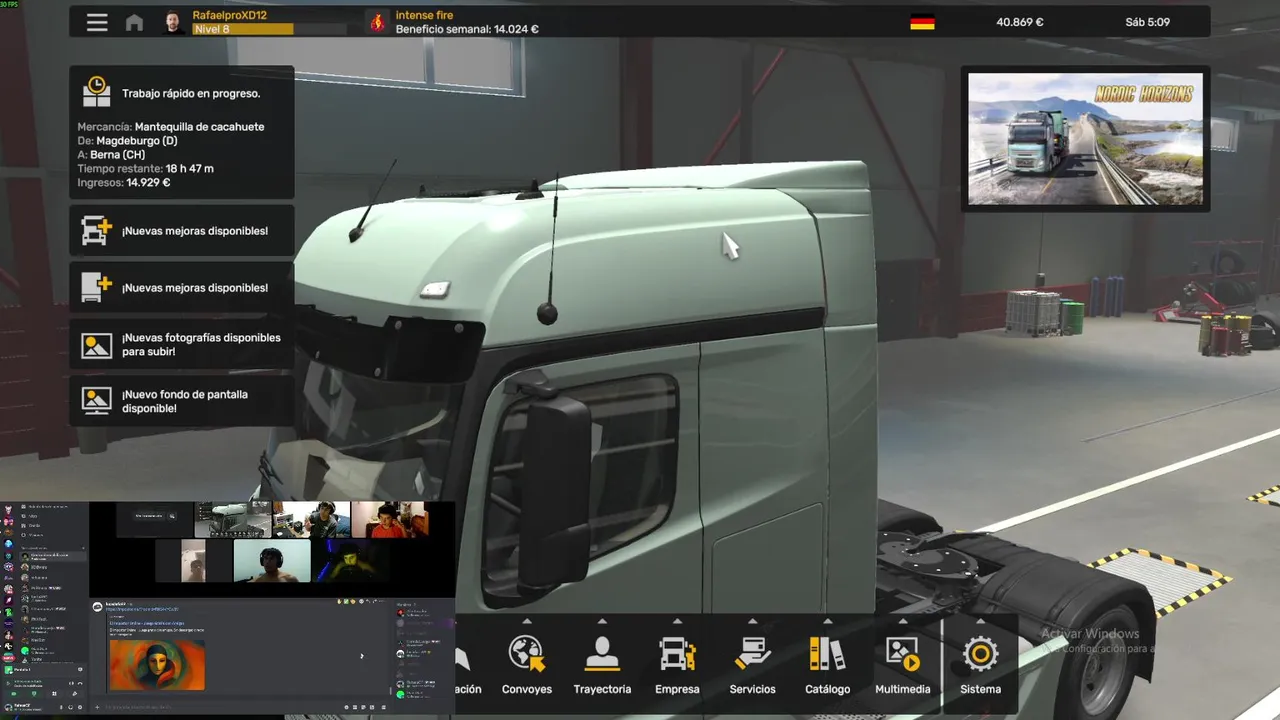
Task: Open the hamburger main menu
Action: (x=97, y=22)
